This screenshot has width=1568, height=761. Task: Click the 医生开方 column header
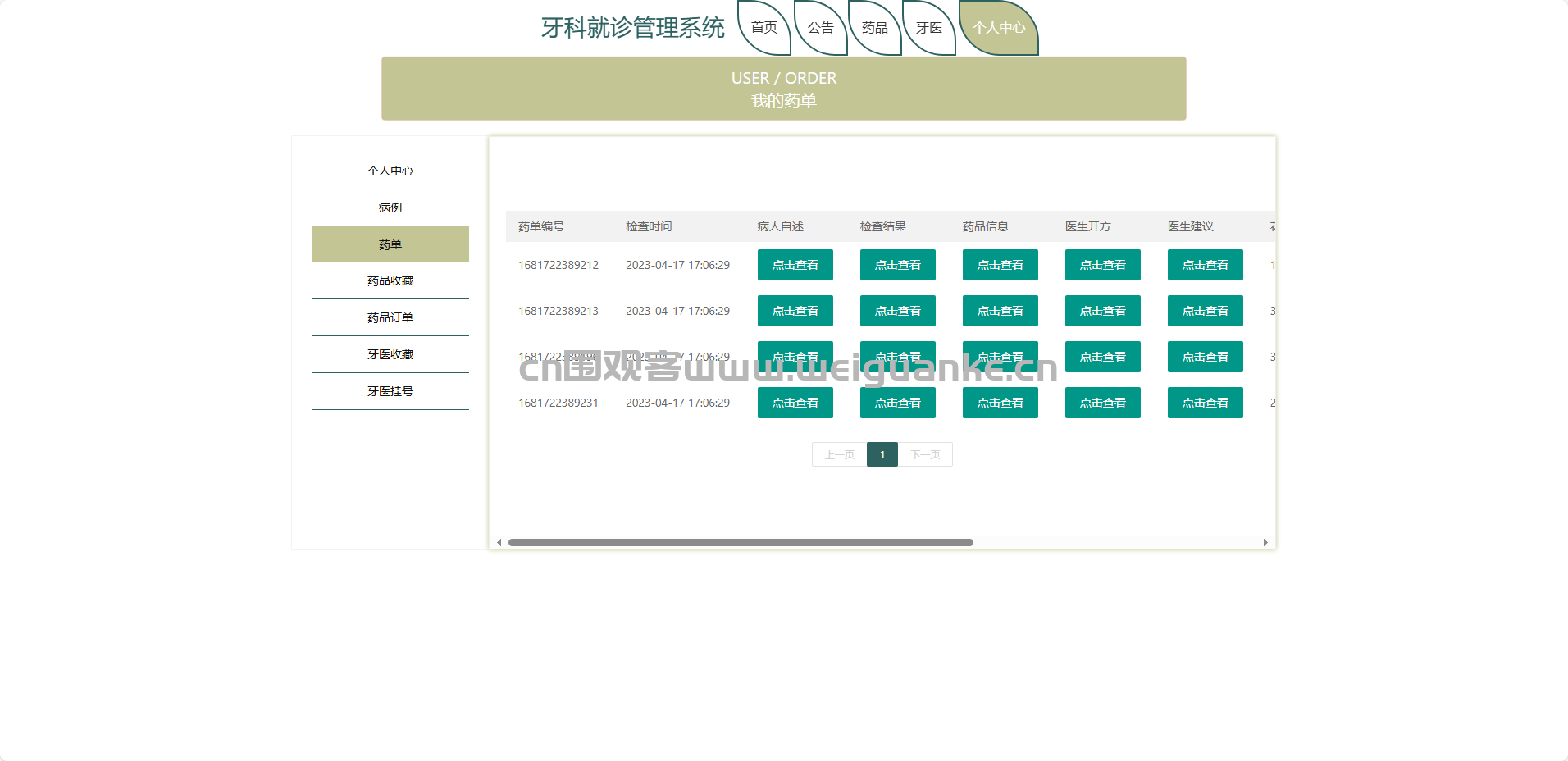pos(1088,226)
